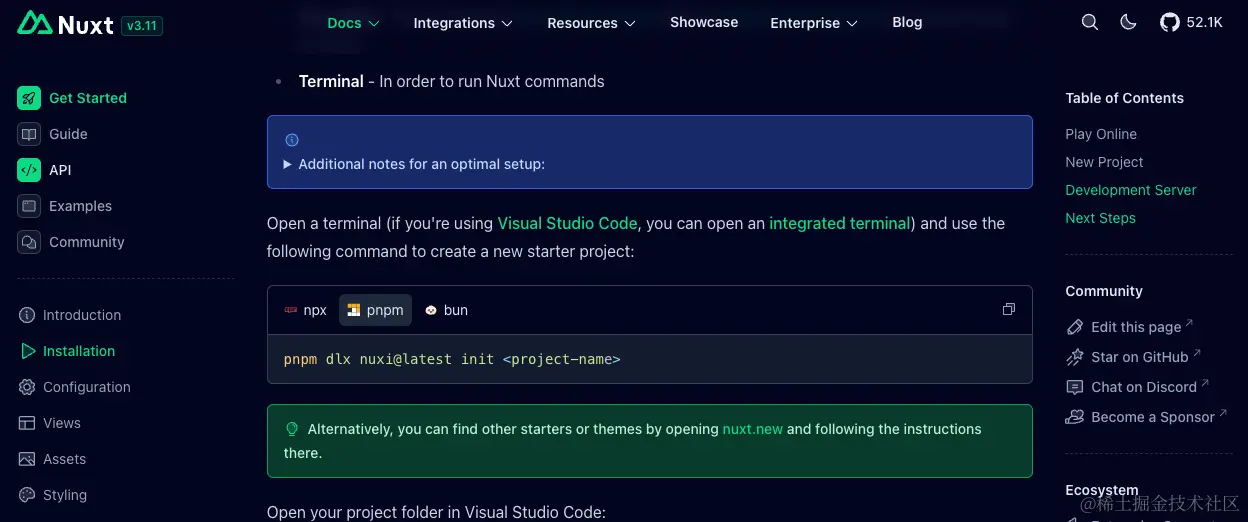Open the search magnifier icon
Viewport: 1248px width, 522px height.
tap(1090, 22)
